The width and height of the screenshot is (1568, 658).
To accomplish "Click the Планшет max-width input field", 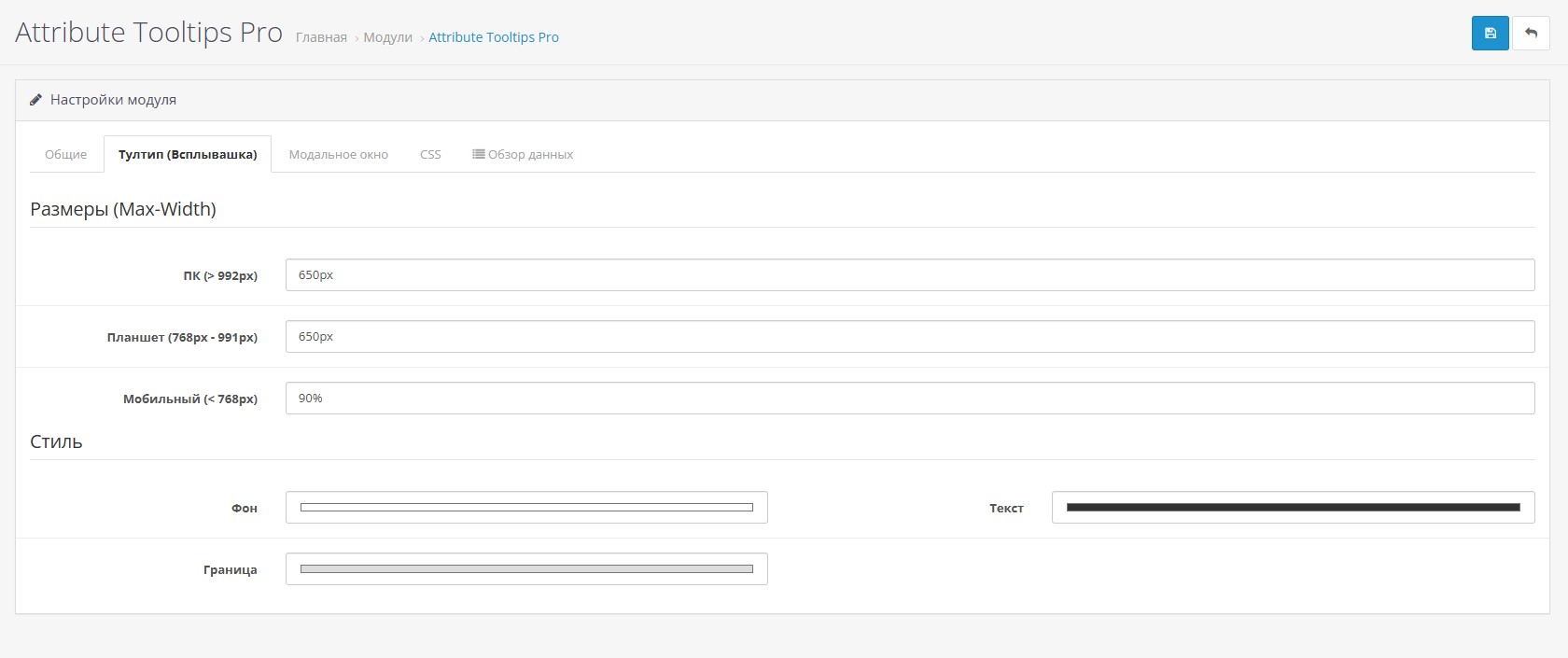I will [x=909, y=337].
